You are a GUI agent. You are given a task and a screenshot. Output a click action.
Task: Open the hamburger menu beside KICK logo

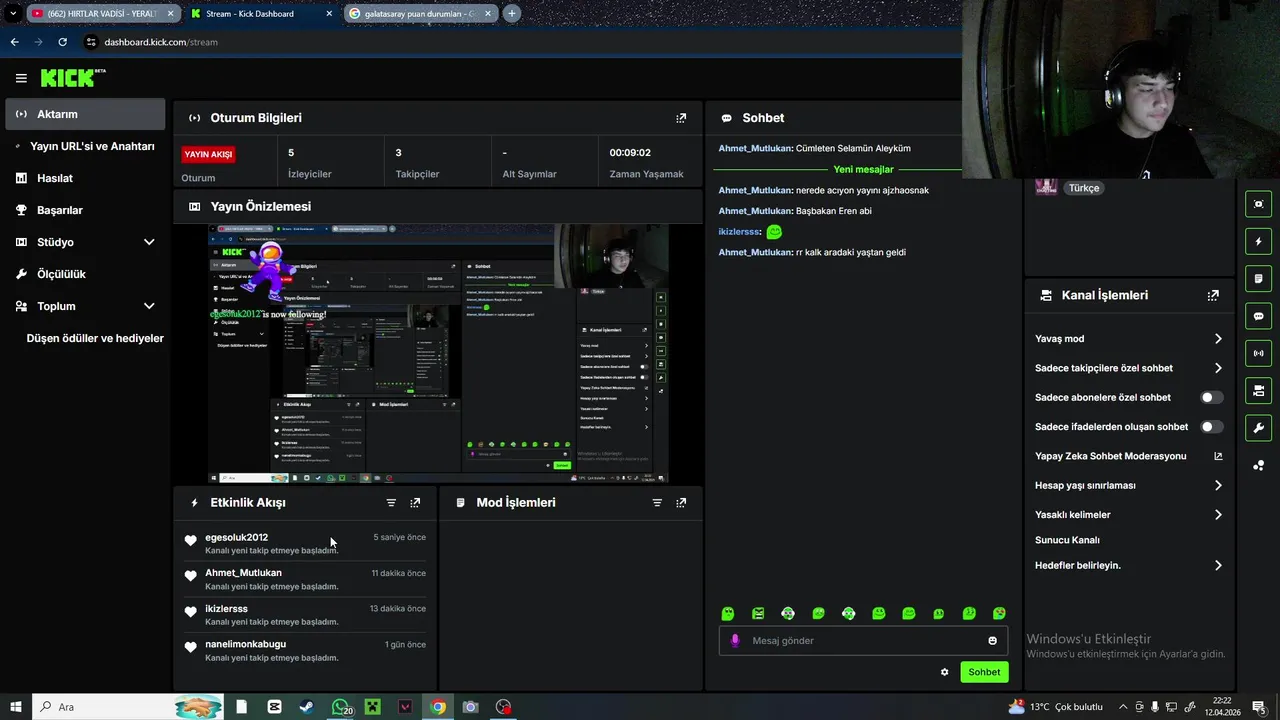coord(21,78)
